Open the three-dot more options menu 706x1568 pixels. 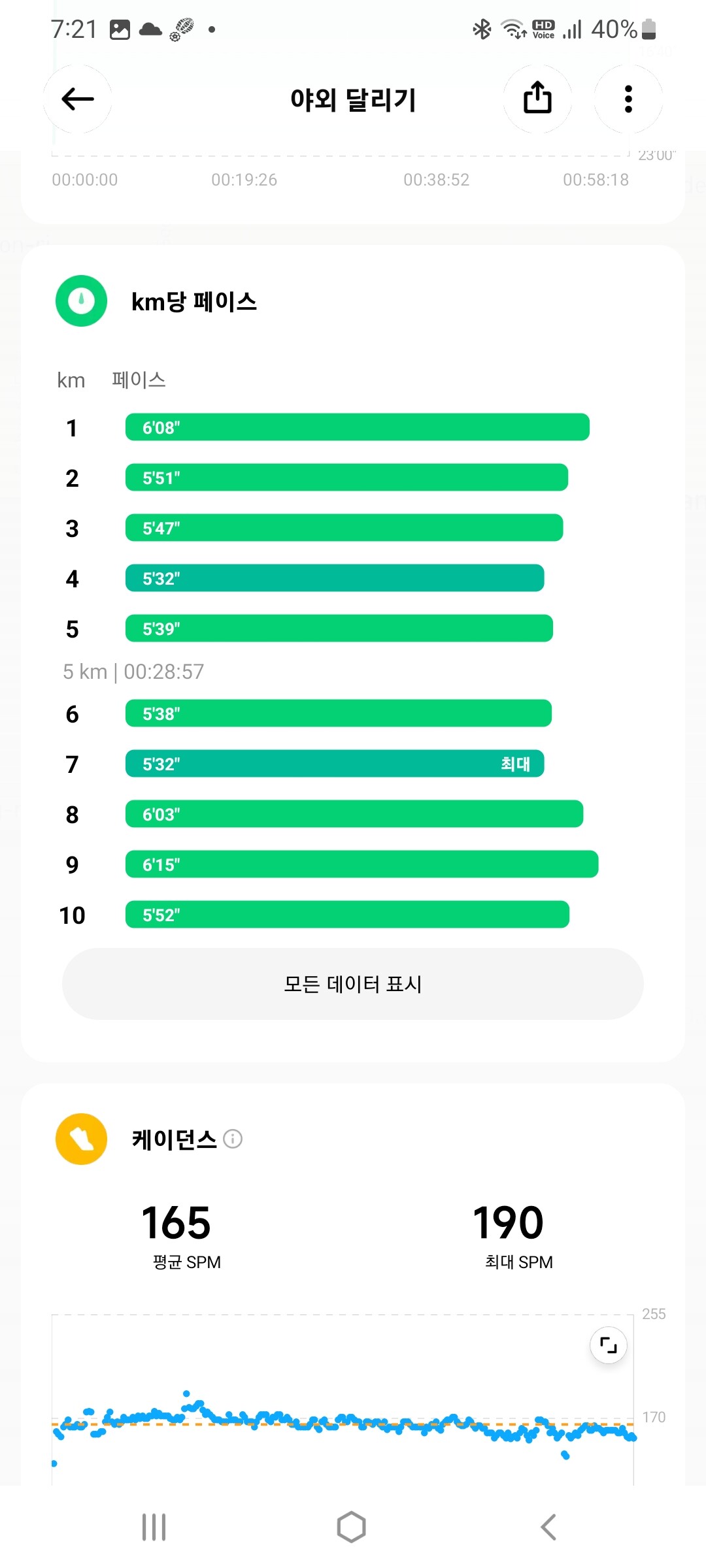[x=628, y=99]
